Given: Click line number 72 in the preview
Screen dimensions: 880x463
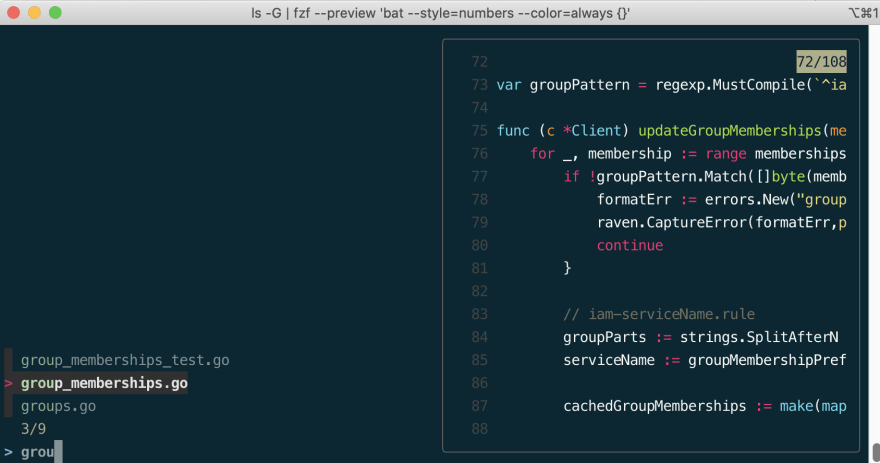Looking at the screenshot, I should pos(480,62).
